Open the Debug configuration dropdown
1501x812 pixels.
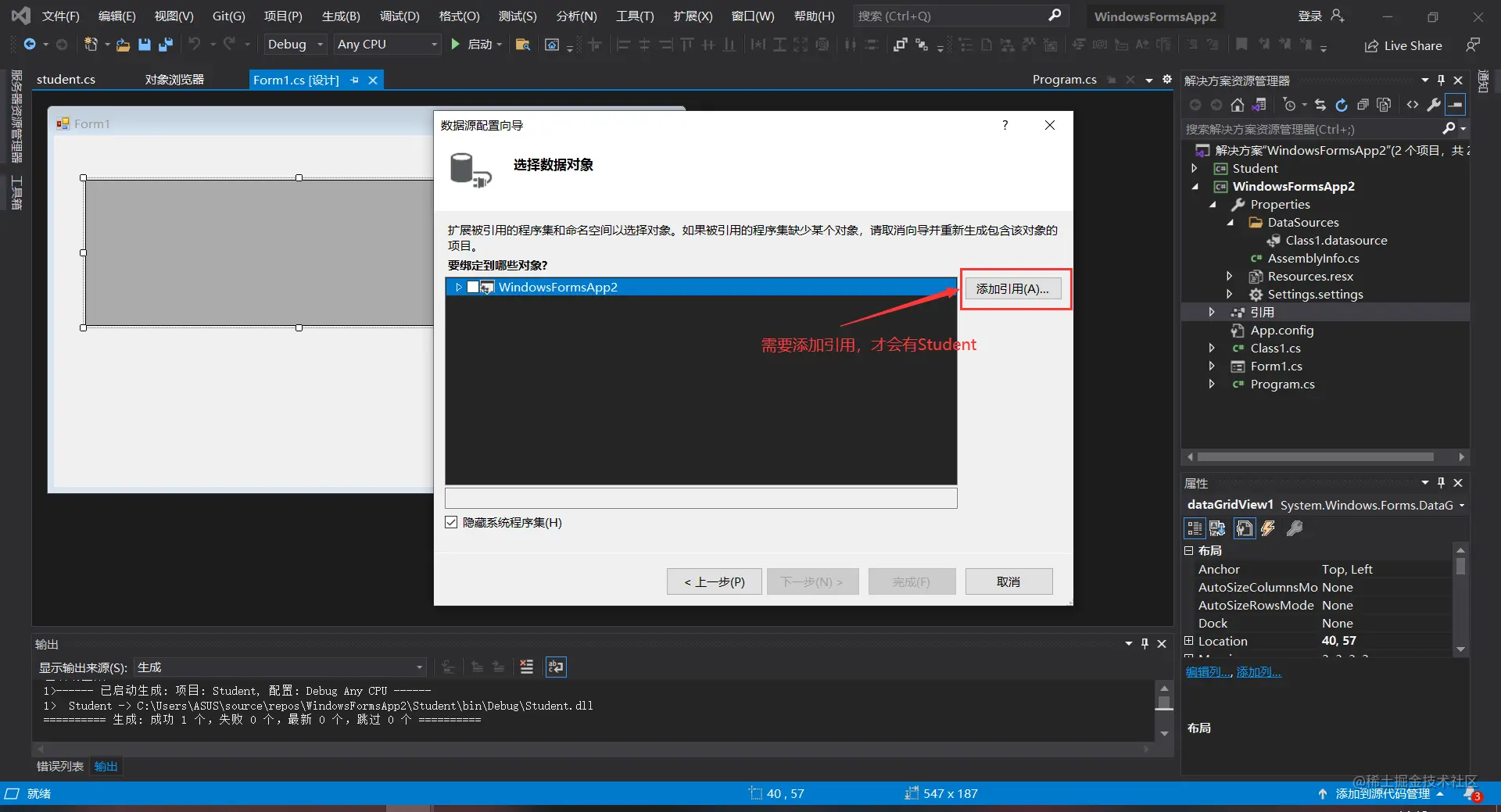coord(295,45)
